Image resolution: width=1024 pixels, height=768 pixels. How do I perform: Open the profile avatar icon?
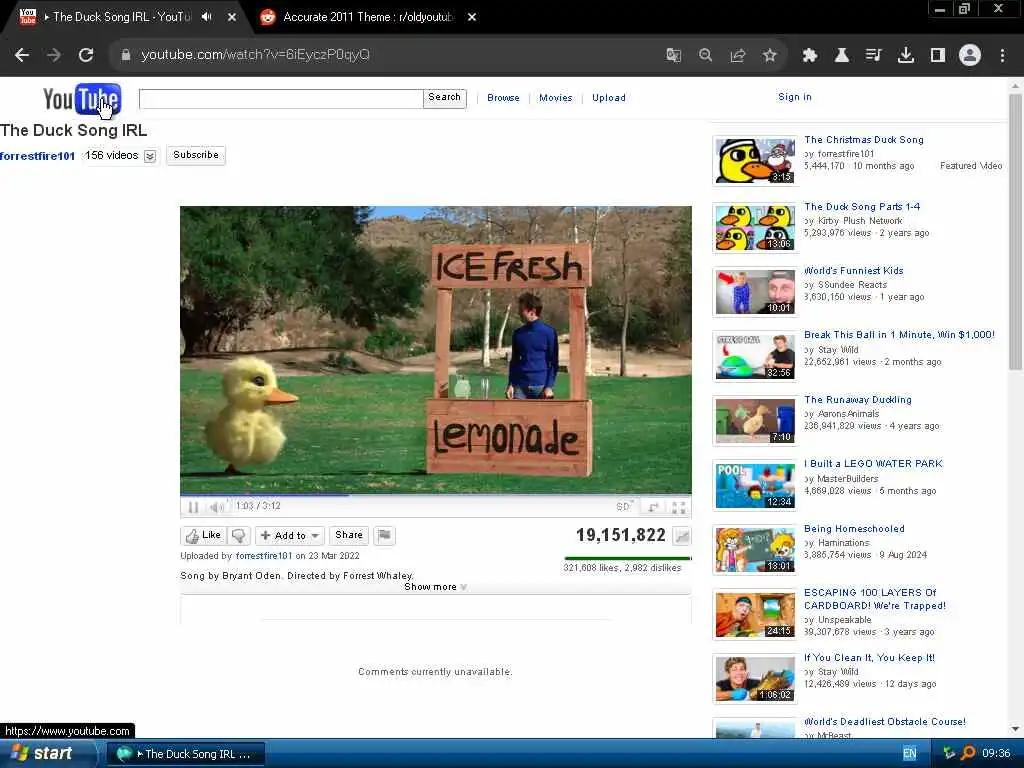[x=970, y=56]
